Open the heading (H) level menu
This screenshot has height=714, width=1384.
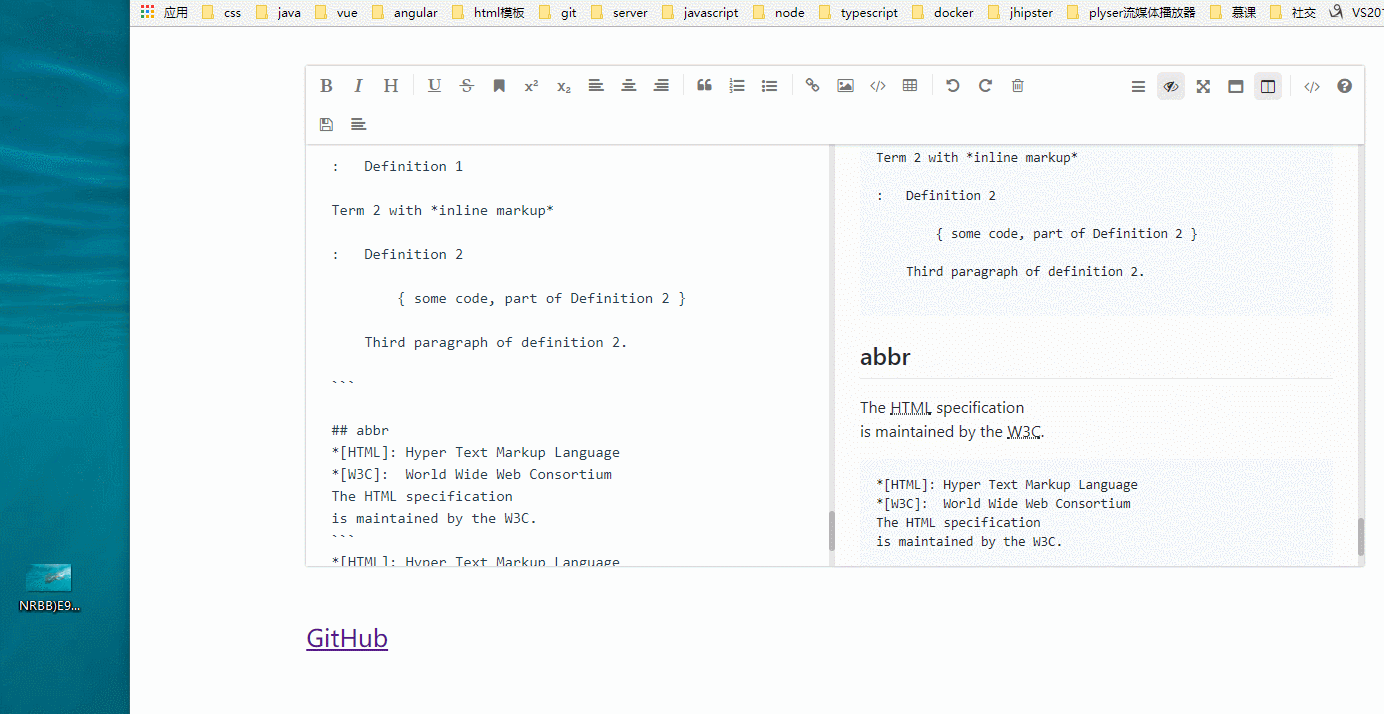[x=391, y=86]
